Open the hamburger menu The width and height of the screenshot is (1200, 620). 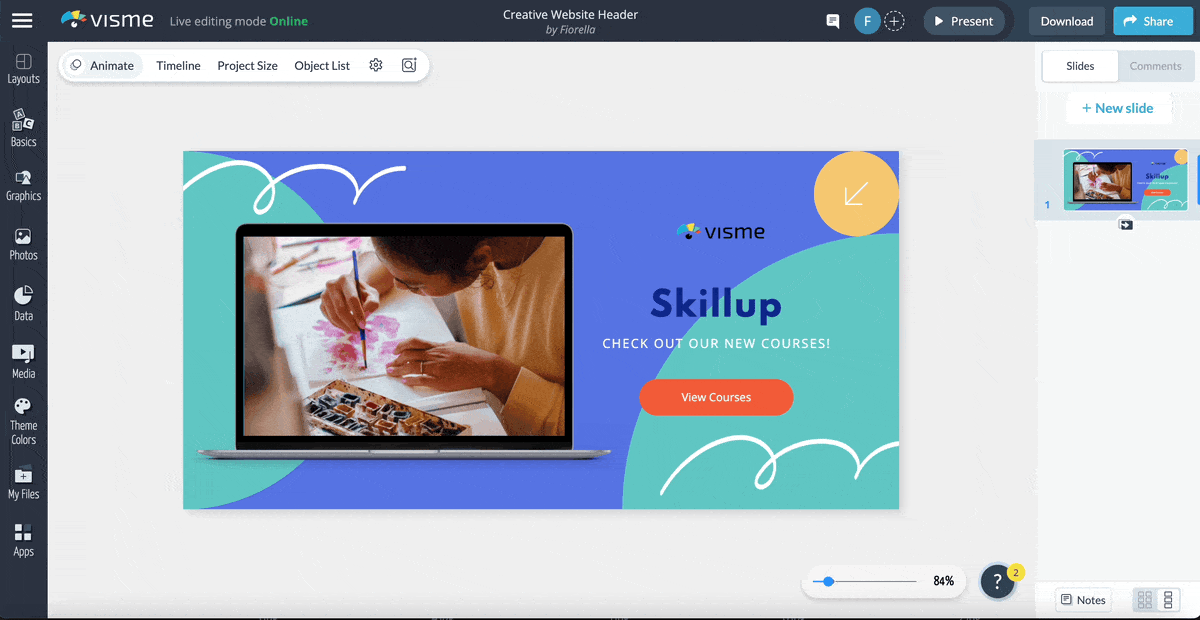tap(22, 20)
